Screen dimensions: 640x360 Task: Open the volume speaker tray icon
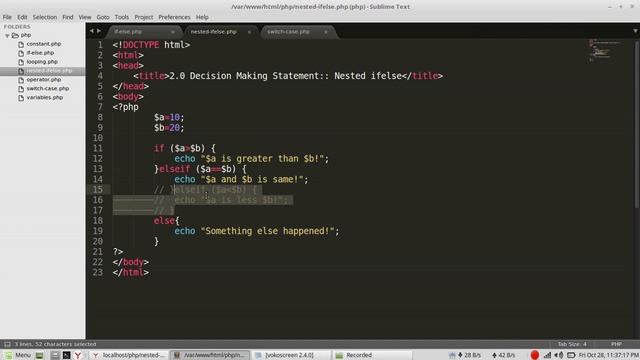559,355
